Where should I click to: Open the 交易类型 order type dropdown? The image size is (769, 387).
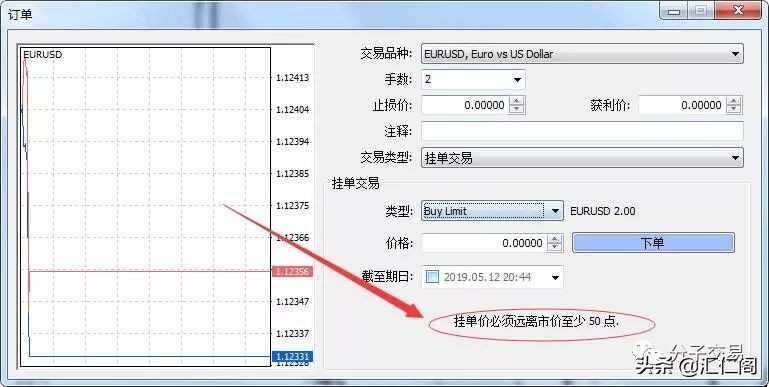point(582,158)
